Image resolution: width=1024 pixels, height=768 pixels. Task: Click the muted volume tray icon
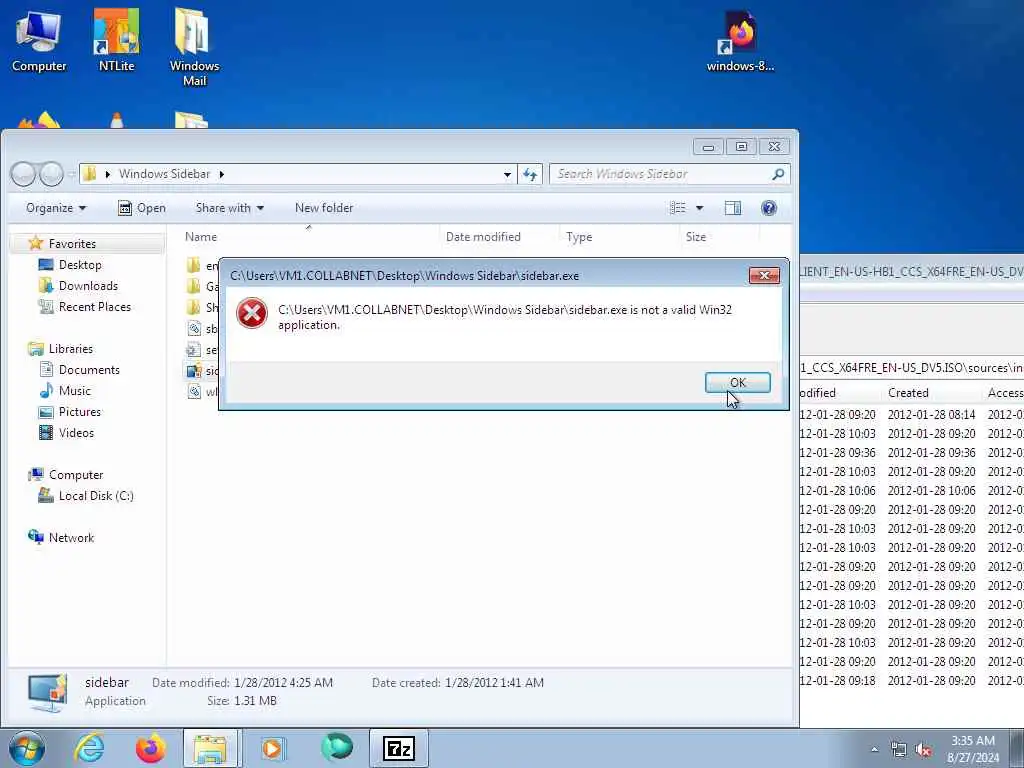[x=923, y=750]
